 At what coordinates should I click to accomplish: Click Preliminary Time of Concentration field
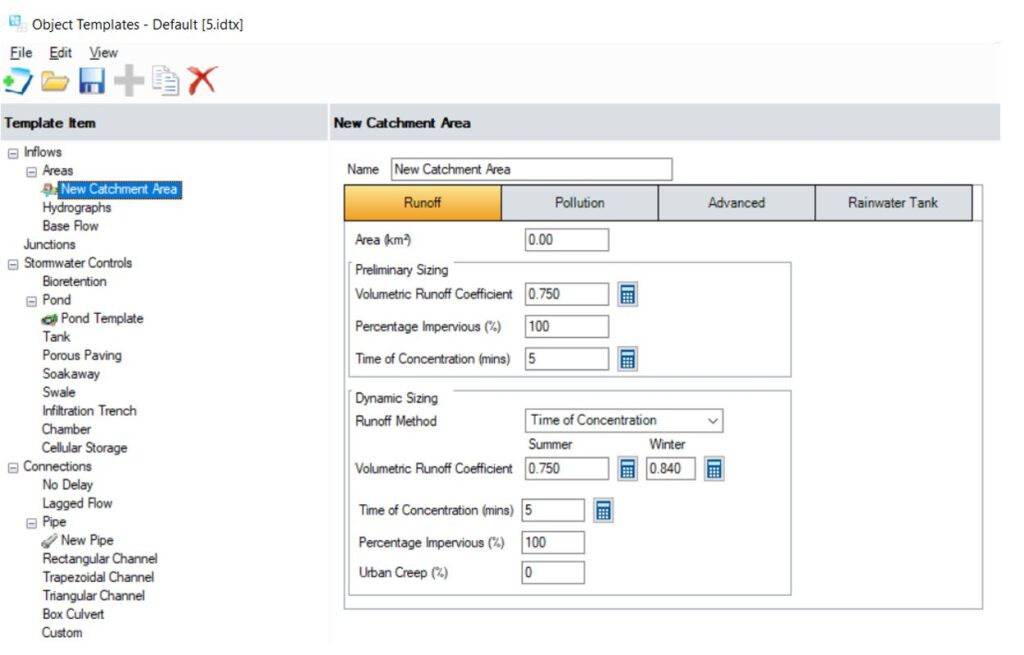[567, 359]
